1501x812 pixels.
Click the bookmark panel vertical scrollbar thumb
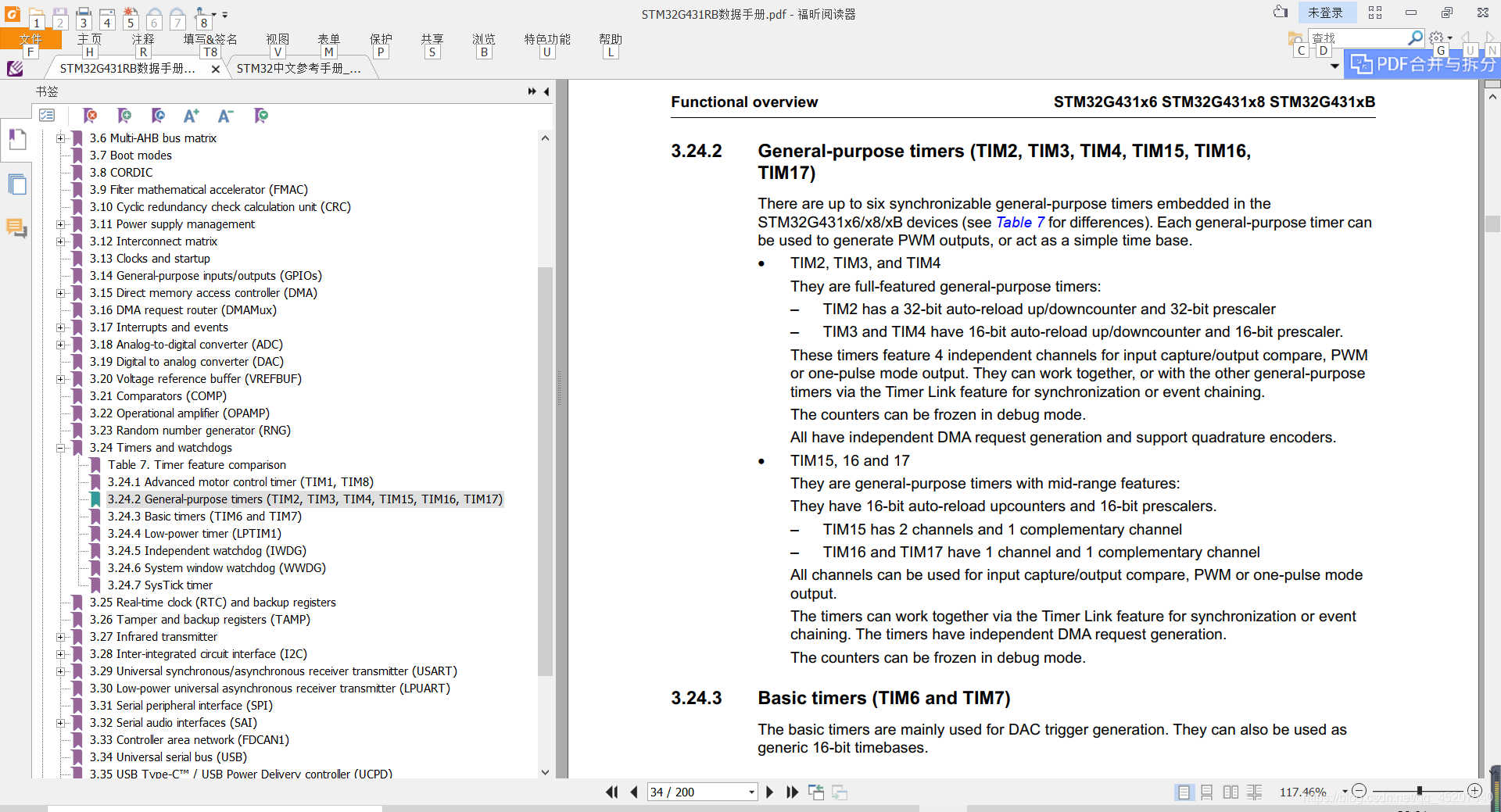click(x=545, y=470)
